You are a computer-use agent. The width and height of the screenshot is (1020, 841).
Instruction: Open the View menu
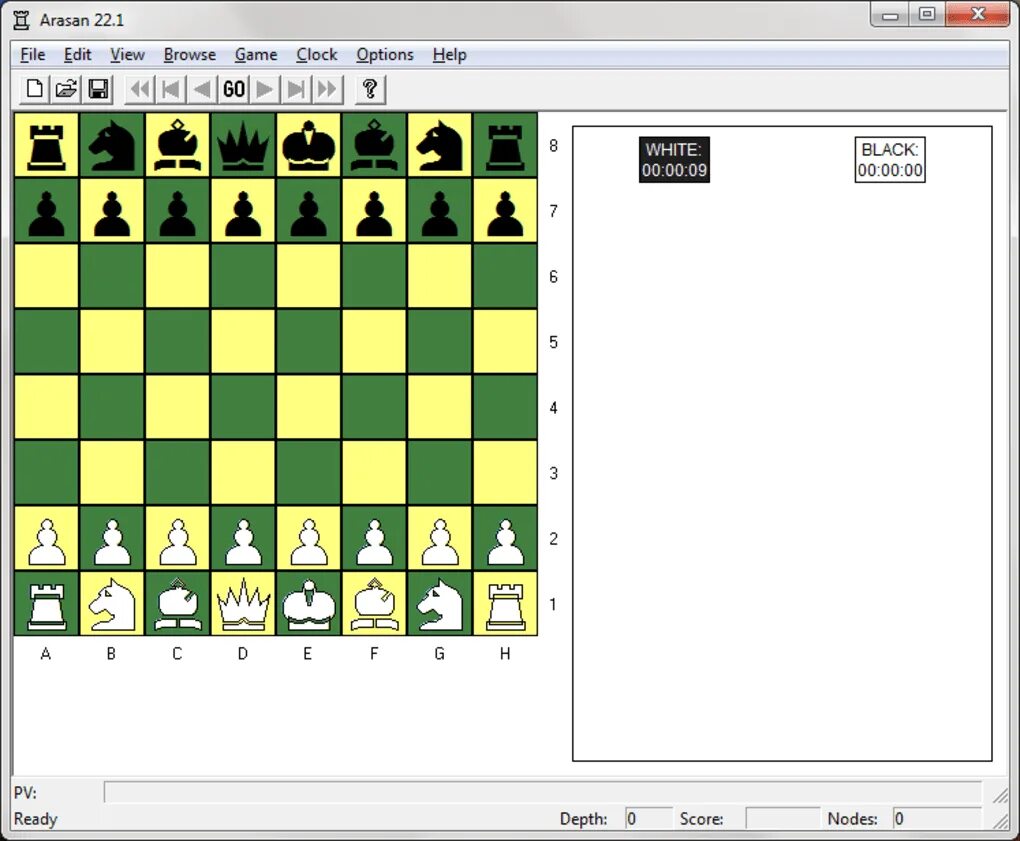pyautogui.click(x=127, y=55)
